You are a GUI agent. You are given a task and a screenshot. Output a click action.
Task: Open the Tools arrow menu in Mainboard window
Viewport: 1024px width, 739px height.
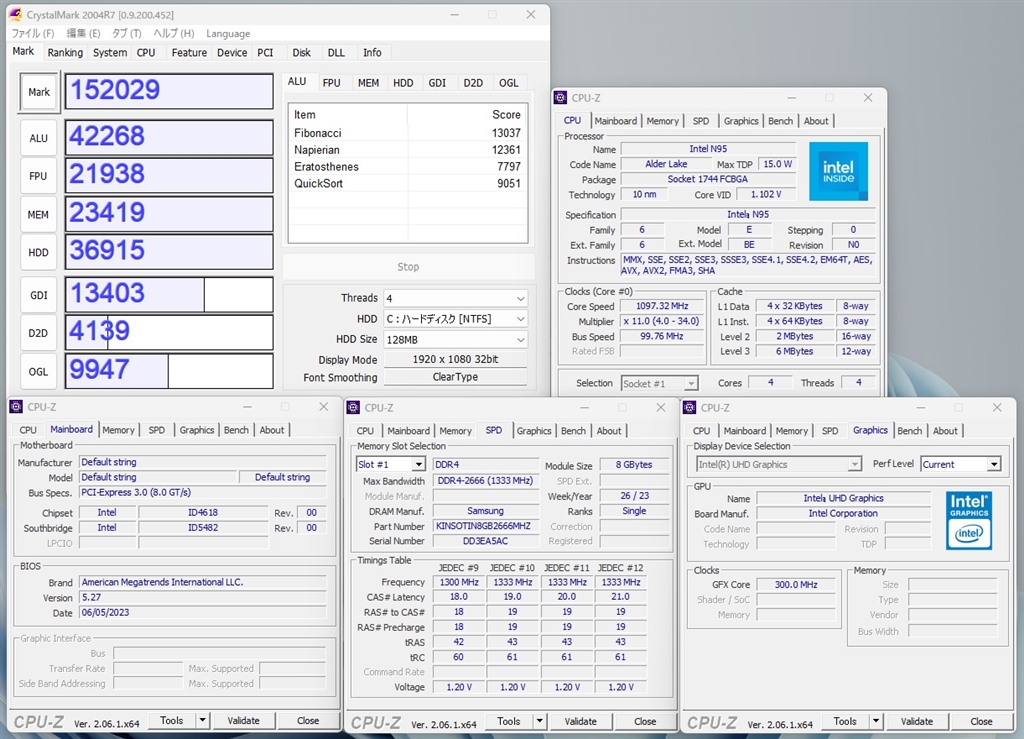202,720
